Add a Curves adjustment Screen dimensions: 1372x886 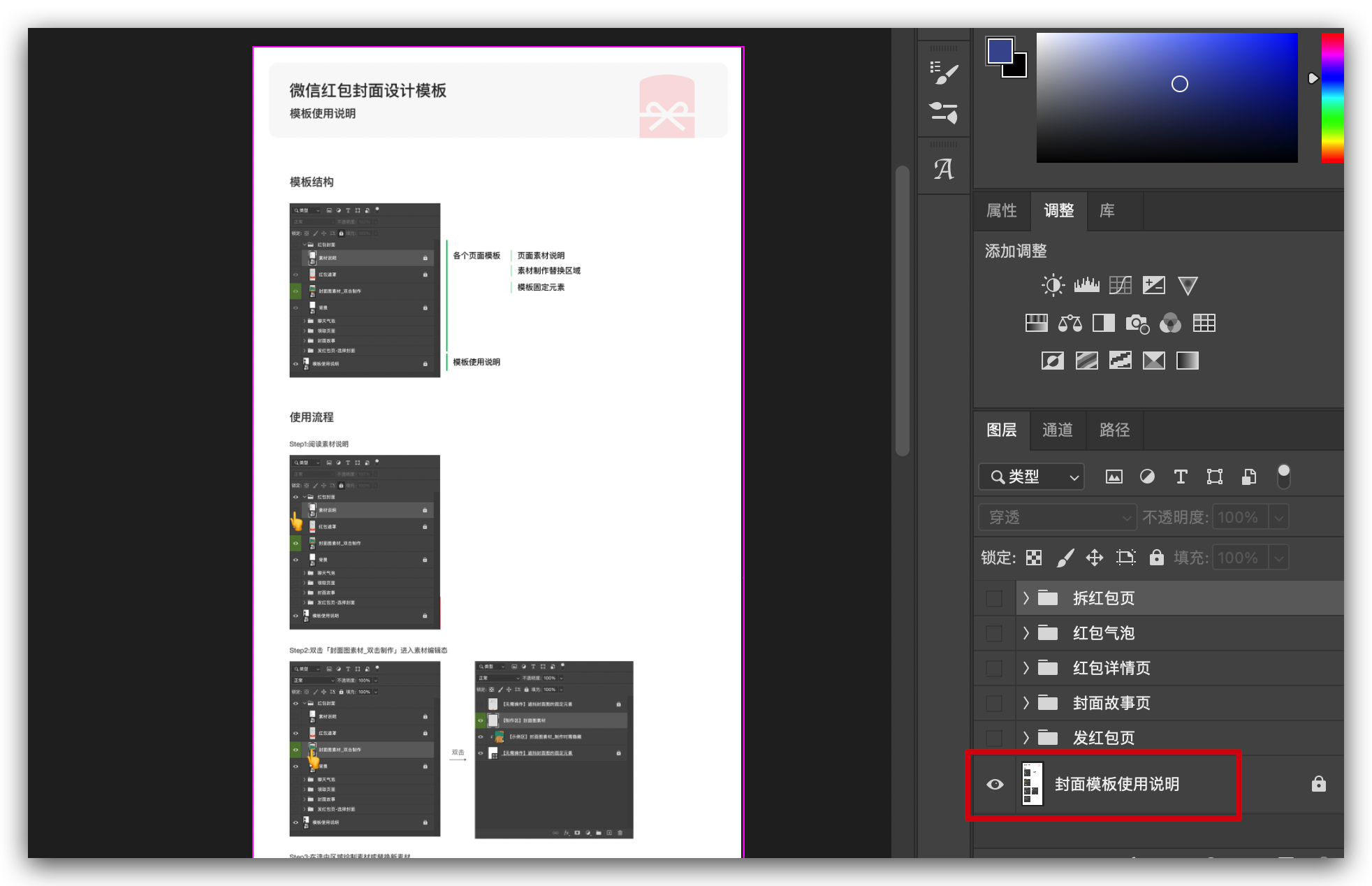tap(1120, 285)
